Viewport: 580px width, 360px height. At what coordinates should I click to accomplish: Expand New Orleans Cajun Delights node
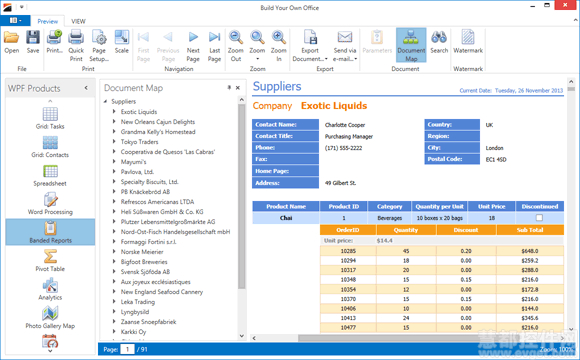(114, 121)
